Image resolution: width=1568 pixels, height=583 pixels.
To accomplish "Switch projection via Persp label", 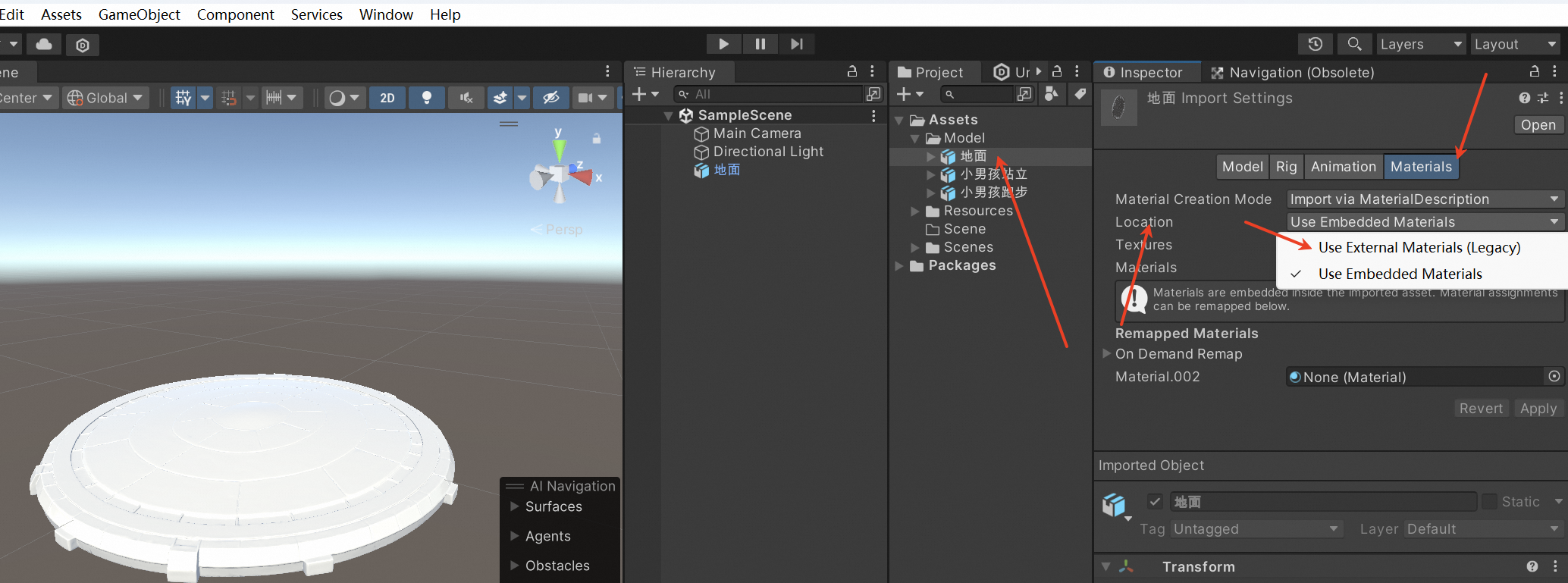I will (564, 230).
